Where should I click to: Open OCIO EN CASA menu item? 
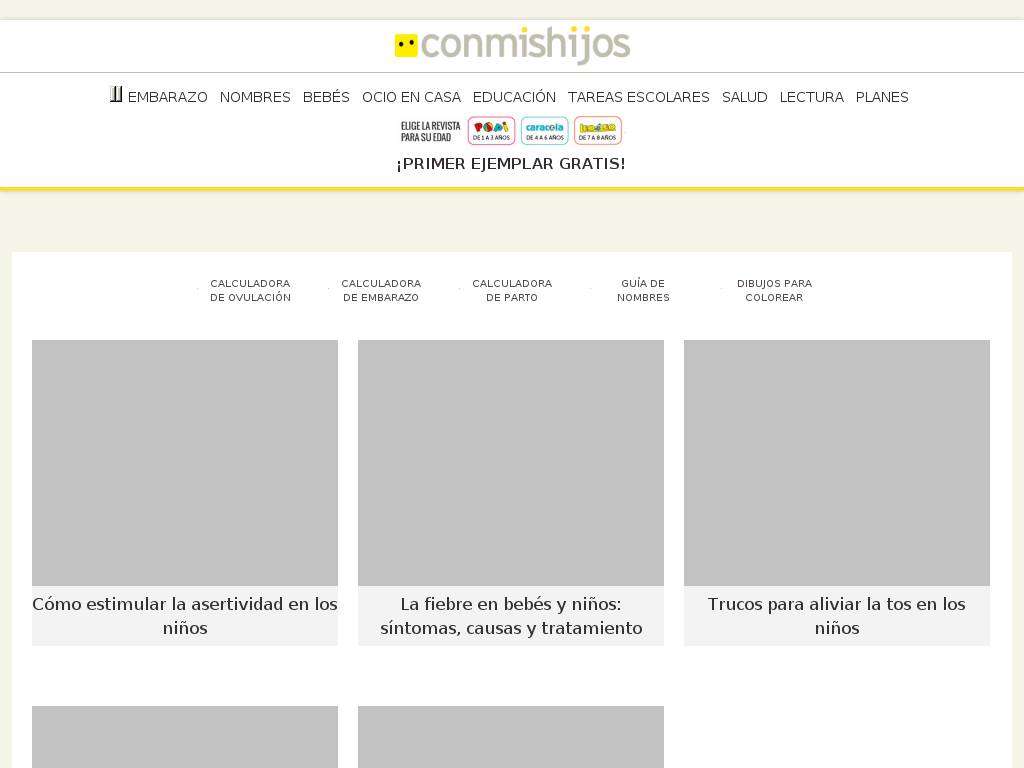click(x=411, y=97)
